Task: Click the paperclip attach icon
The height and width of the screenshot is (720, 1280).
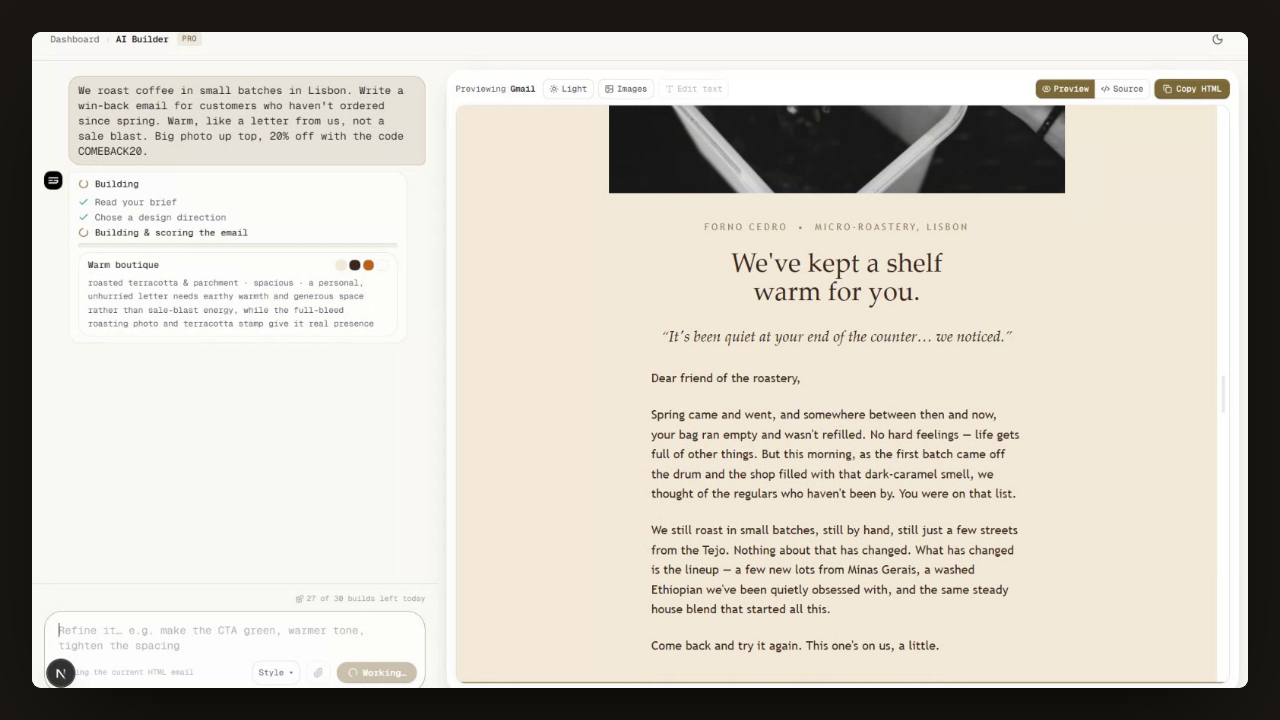Action: pyautogui.click(x=318, y=673)
